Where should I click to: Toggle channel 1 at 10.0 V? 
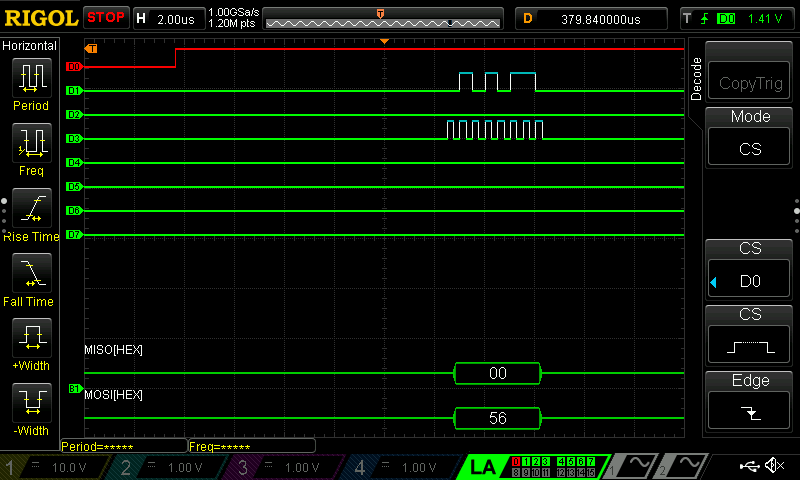point(51,467)
